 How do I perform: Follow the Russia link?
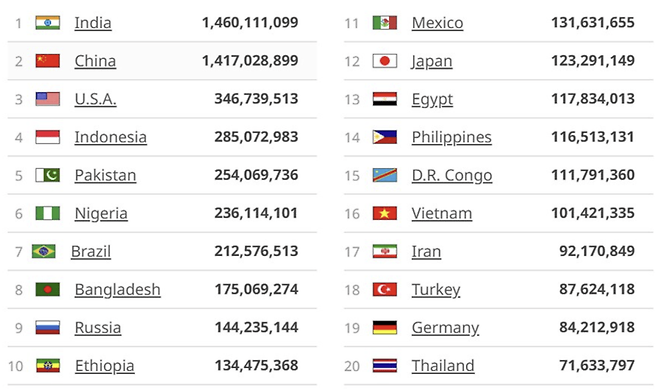pyautogui.click(x=98, y=328)
